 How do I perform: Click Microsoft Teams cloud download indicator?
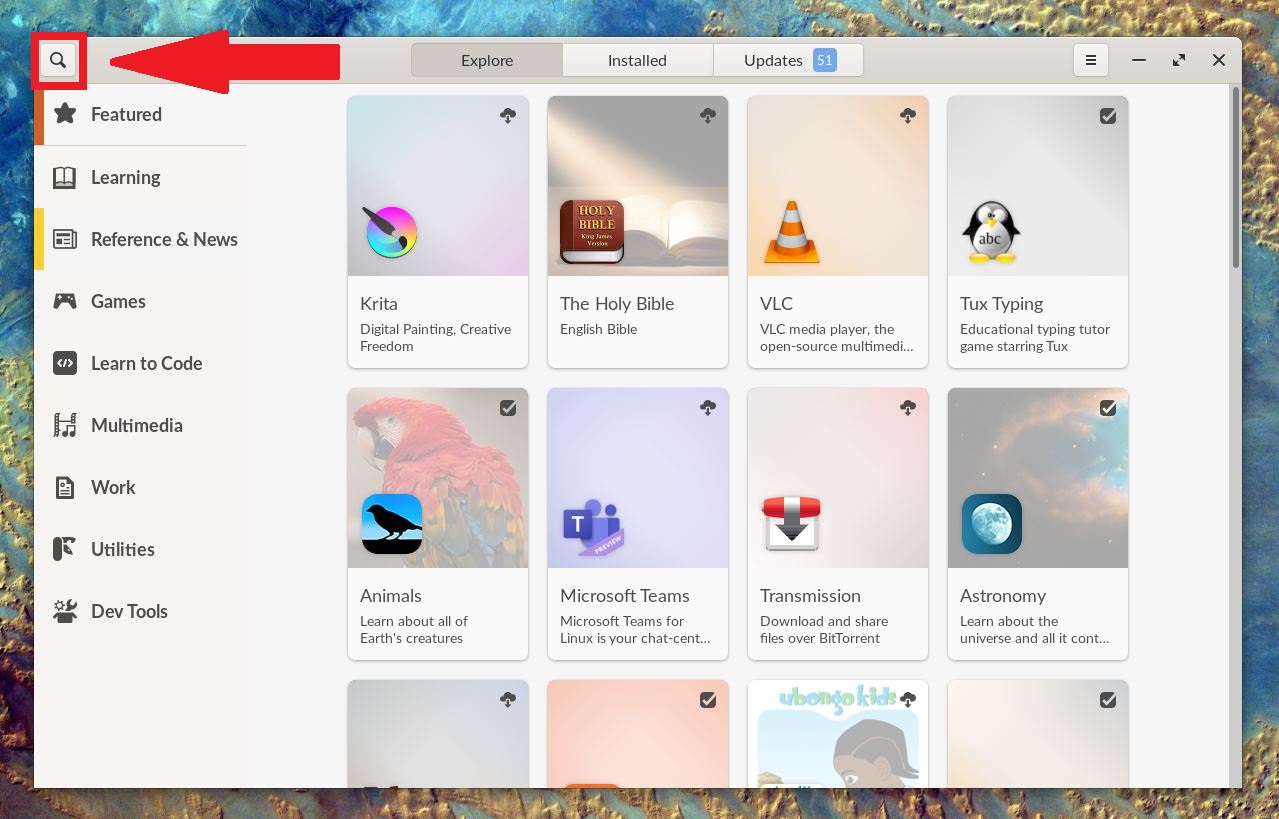708,408
